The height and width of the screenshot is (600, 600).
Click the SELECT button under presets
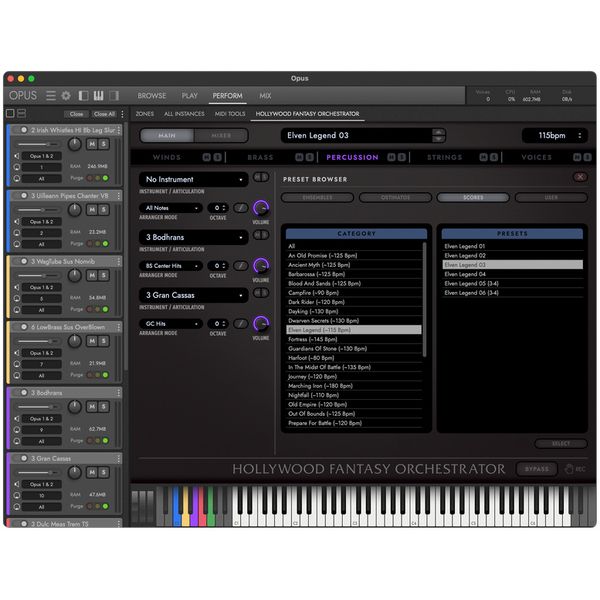click(561, 443)
